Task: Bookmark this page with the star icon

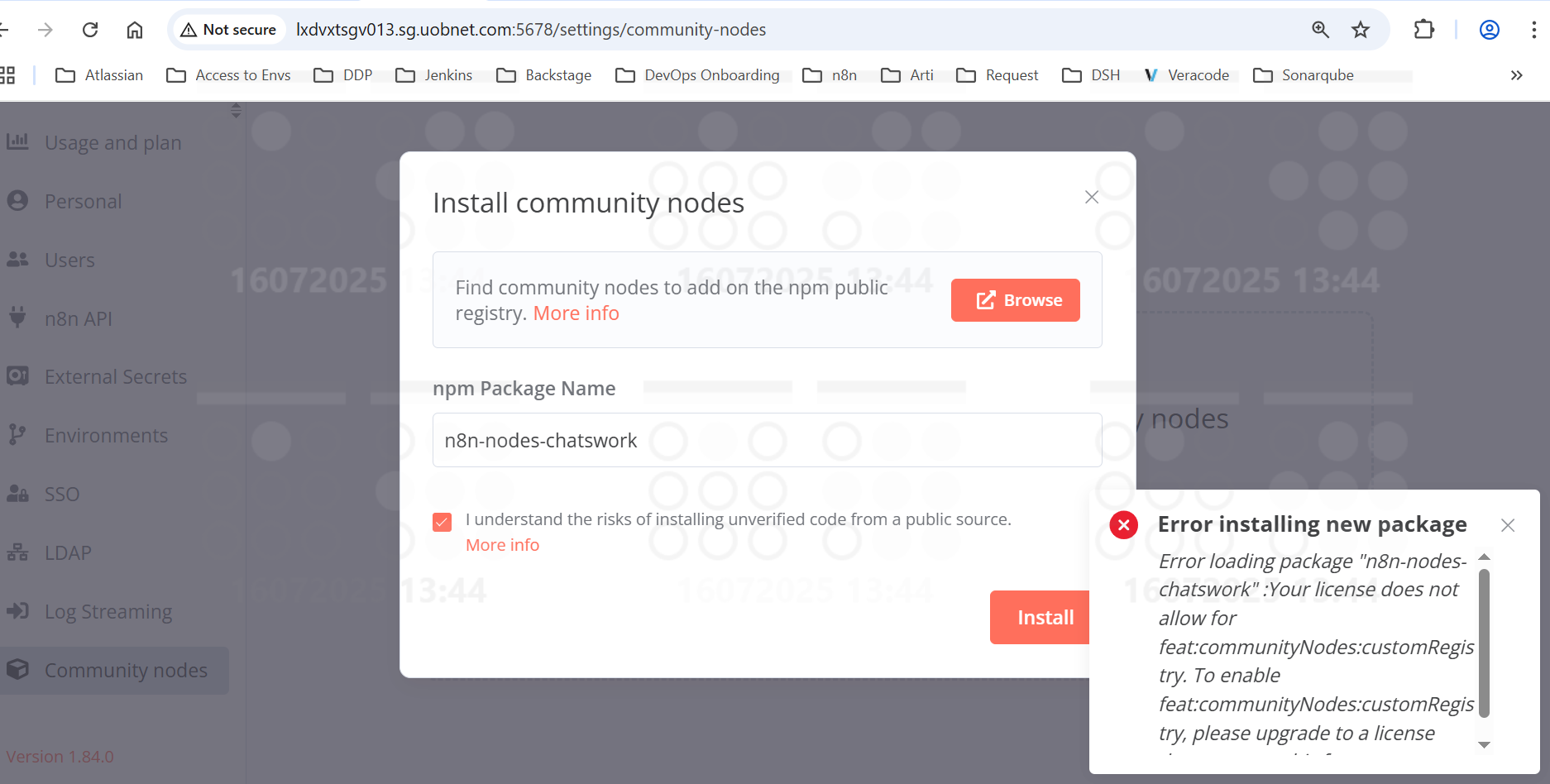Action: click(1361, 30)
